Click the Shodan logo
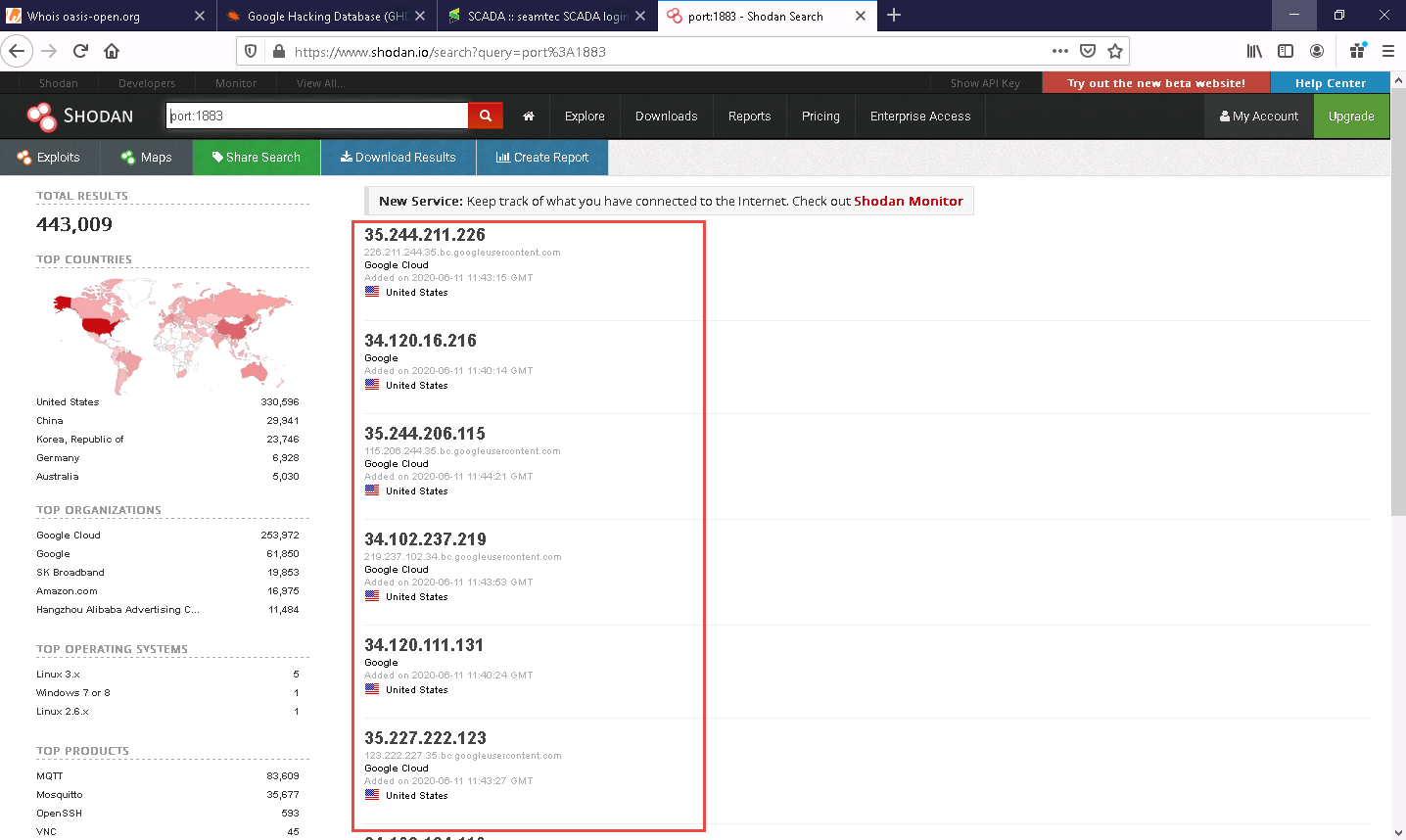This screenshot has width=1406, height=840. [x=80, y=117]
